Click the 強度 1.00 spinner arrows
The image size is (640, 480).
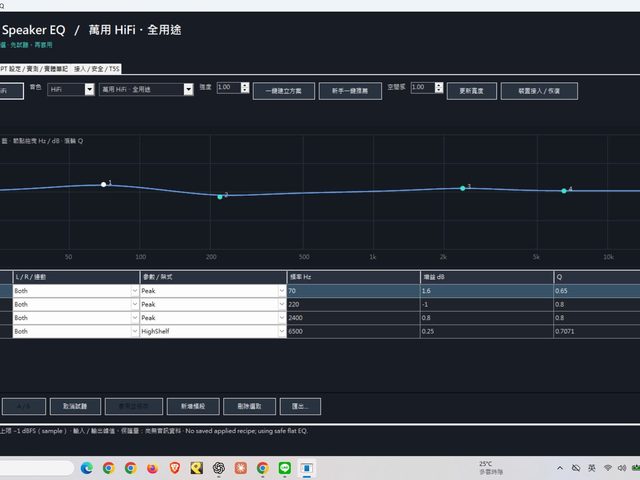pos(245,87)
